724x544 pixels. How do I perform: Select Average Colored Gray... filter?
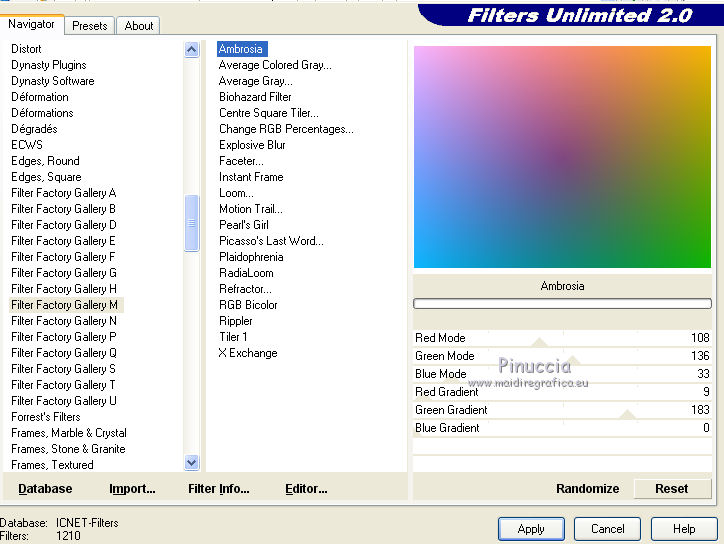click(275, 65)
